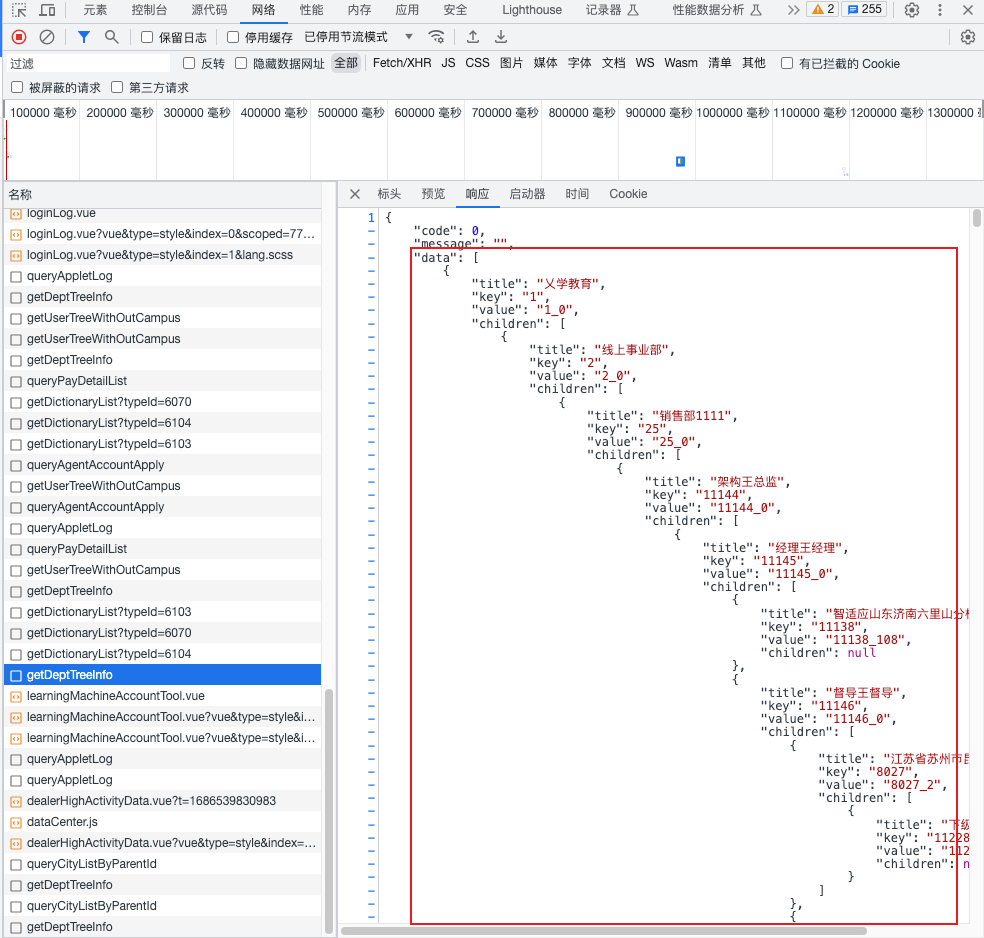Switch to 控制台 panel tab
This screenshot has height=938, width=984.
tap(149, 10)
